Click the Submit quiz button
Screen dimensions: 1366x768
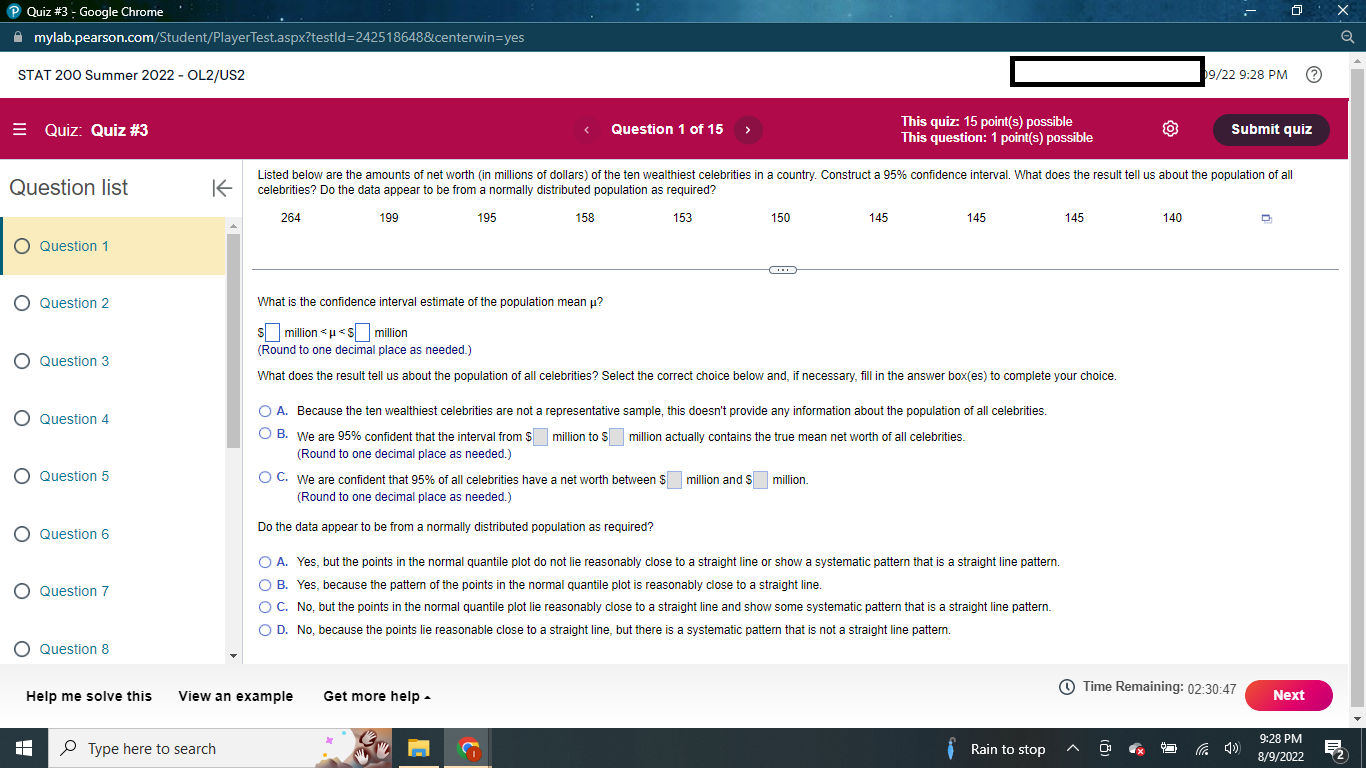tap(1271, 129)
